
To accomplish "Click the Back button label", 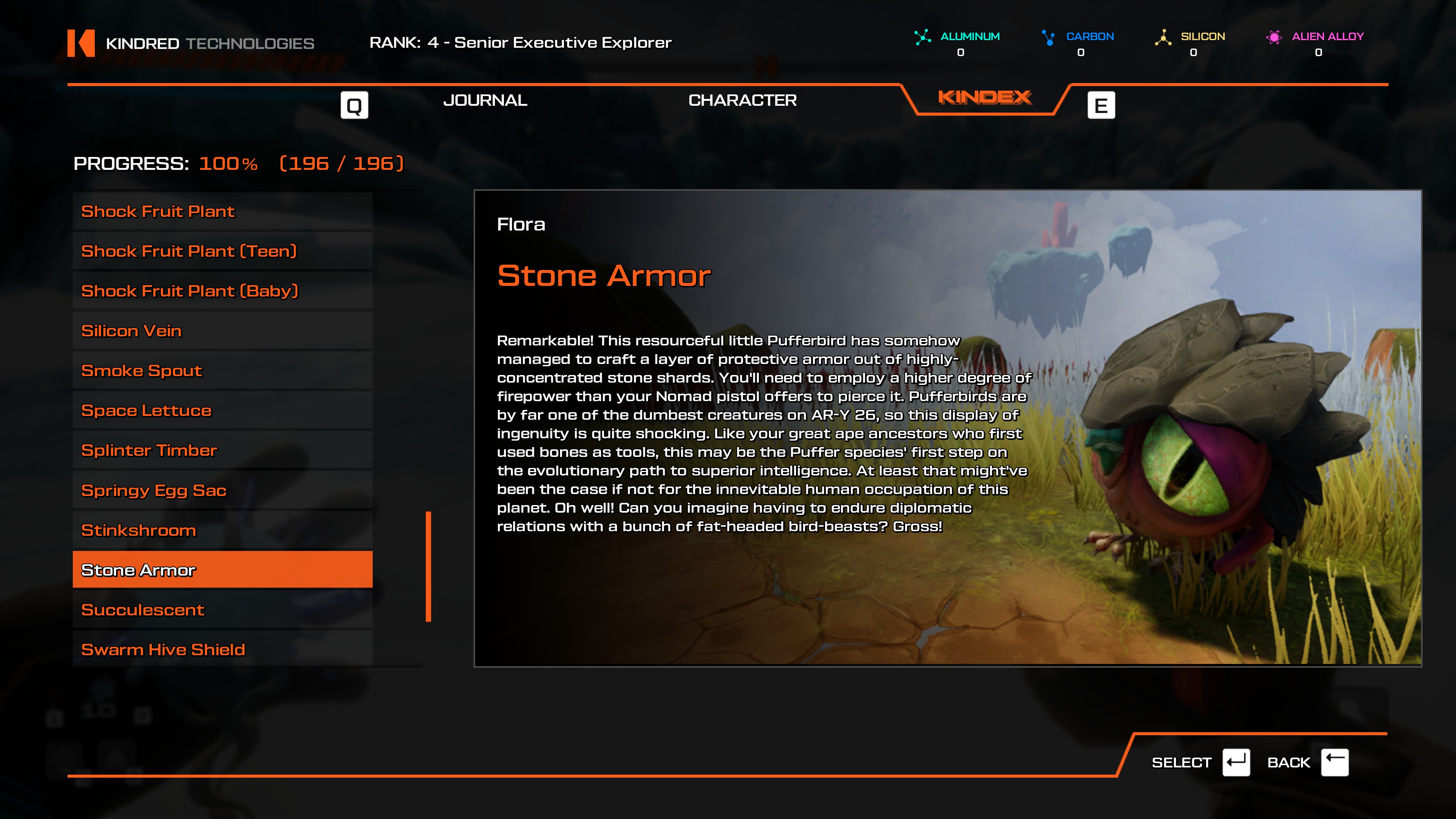I will tap(1288, 763).
